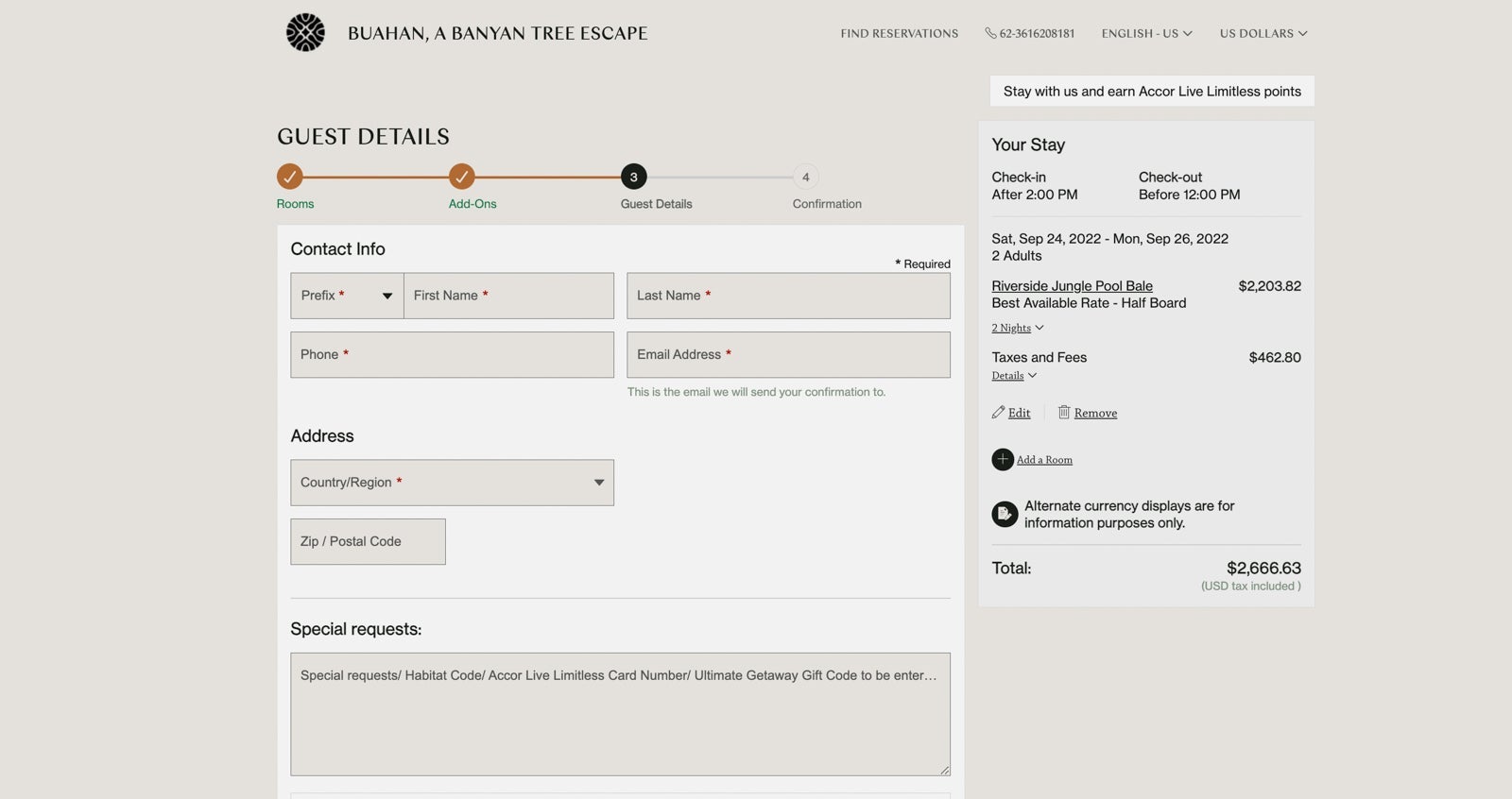
Task: Click the Accor Live Limitless points banner
Action: tap(1152, 91)
